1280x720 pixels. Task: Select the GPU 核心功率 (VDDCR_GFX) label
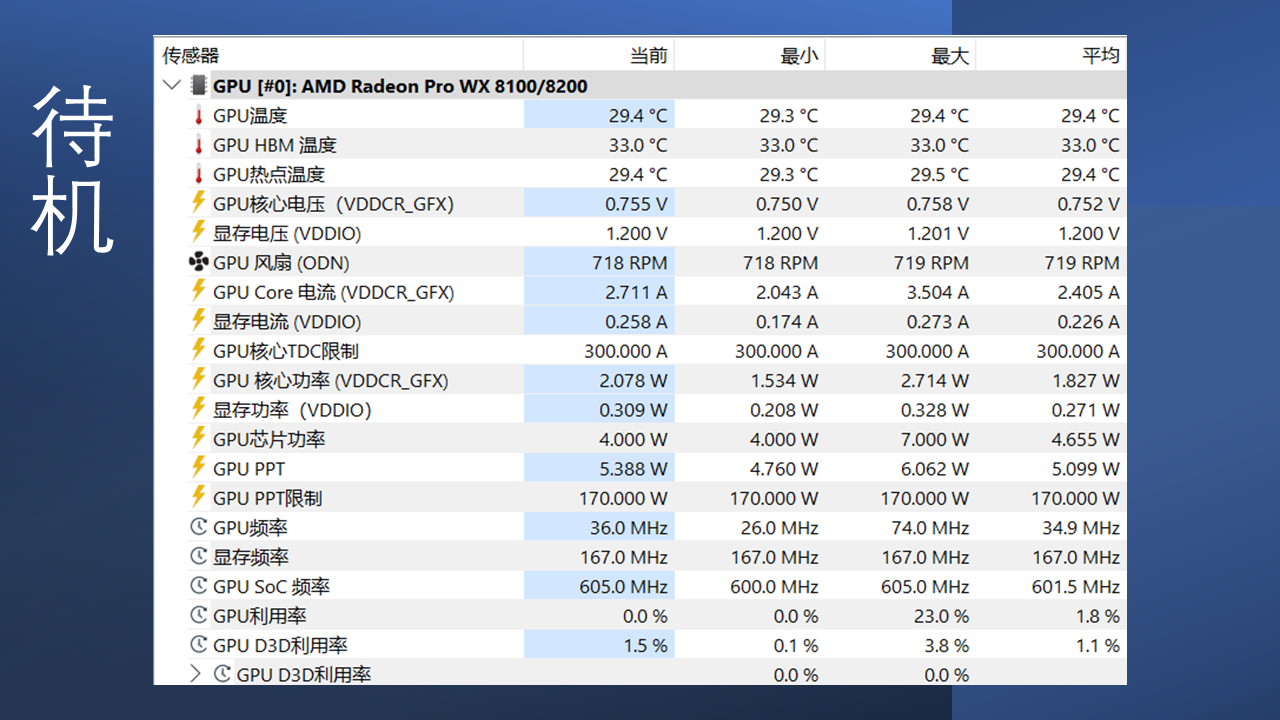331,380
